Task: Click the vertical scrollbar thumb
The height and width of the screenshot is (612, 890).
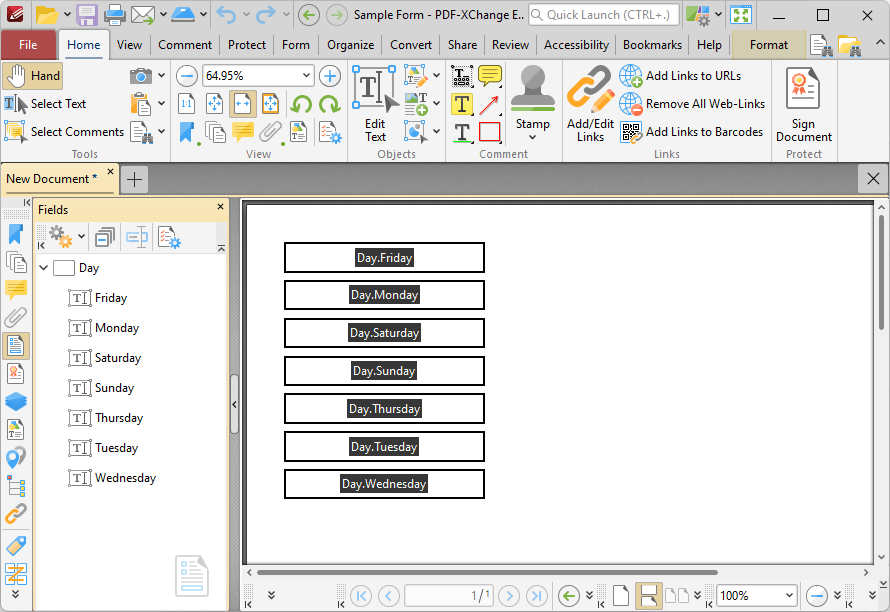Action: pos(881,273)
